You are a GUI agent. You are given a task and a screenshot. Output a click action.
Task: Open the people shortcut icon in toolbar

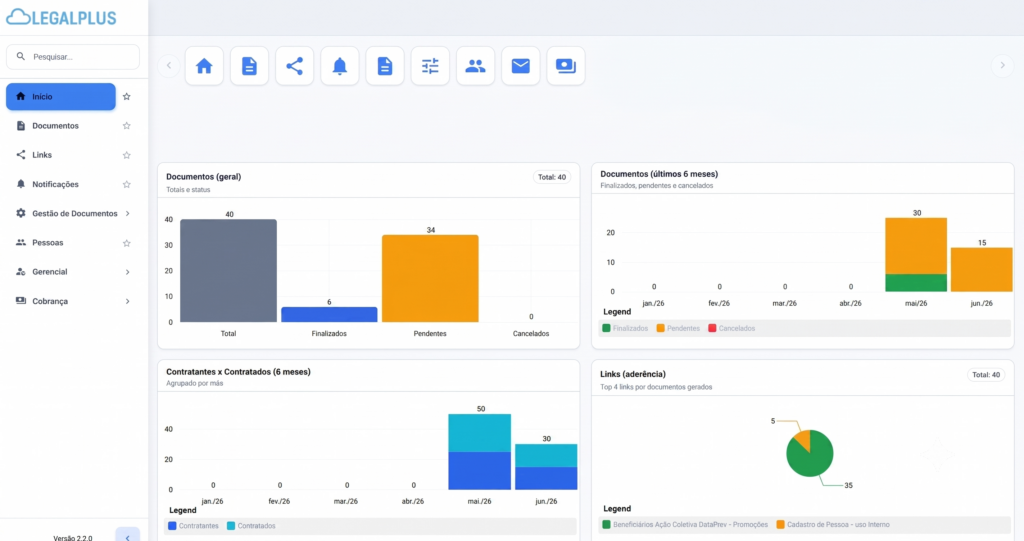(x=475, y=66)
